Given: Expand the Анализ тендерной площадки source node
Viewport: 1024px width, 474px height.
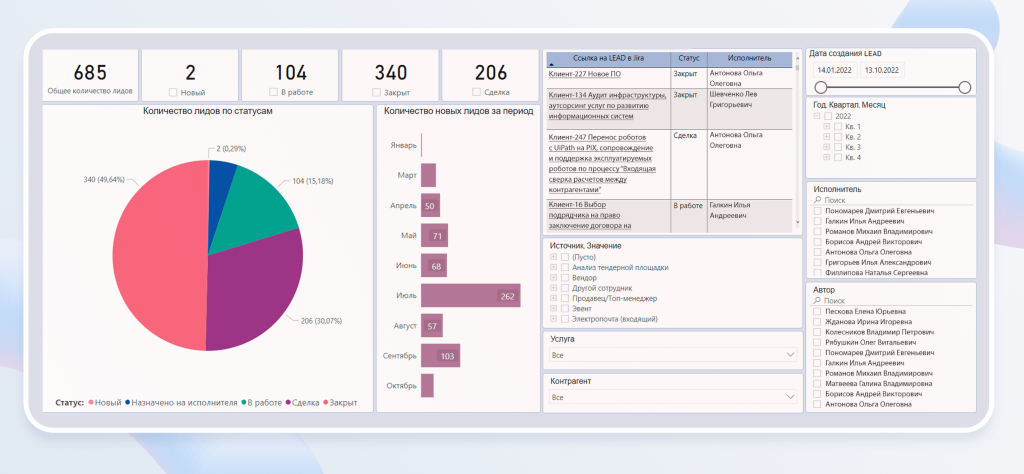Looking at the screenshot, I should click(554, 267).
